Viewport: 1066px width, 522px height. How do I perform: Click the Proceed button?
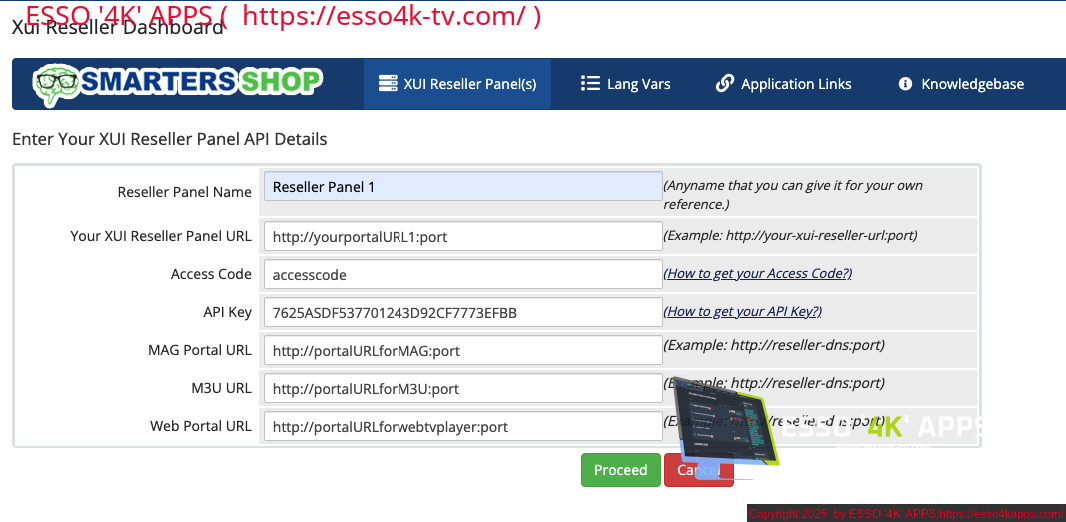point(621,470)
